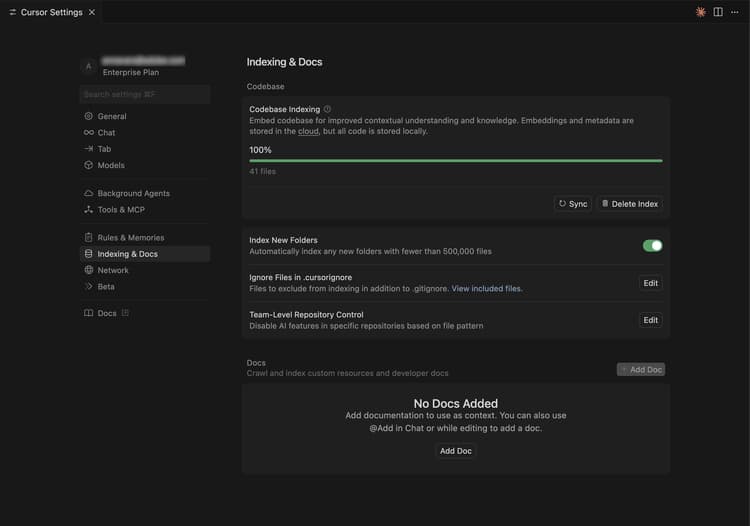The width and height of the screenshot is (750, 526).
Task: Click the Network globe icon
Action: [88, 270]
